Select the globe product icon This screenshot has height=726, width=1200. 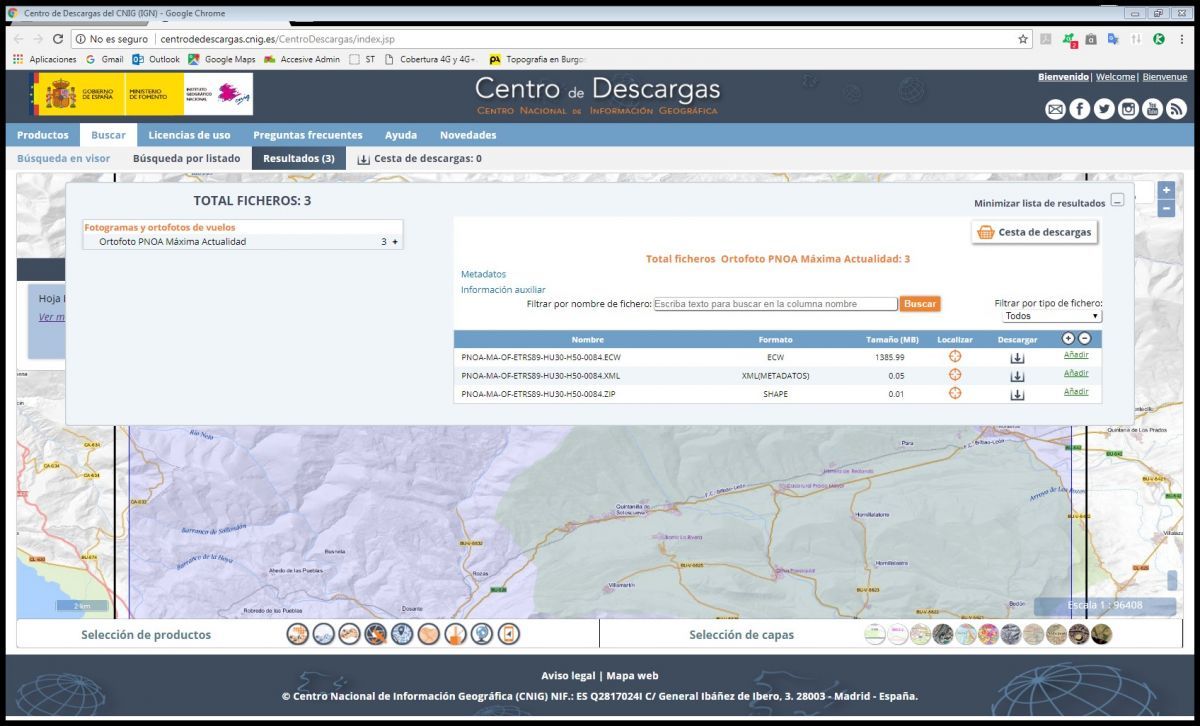pyautogui.click(x=482, y=634)
